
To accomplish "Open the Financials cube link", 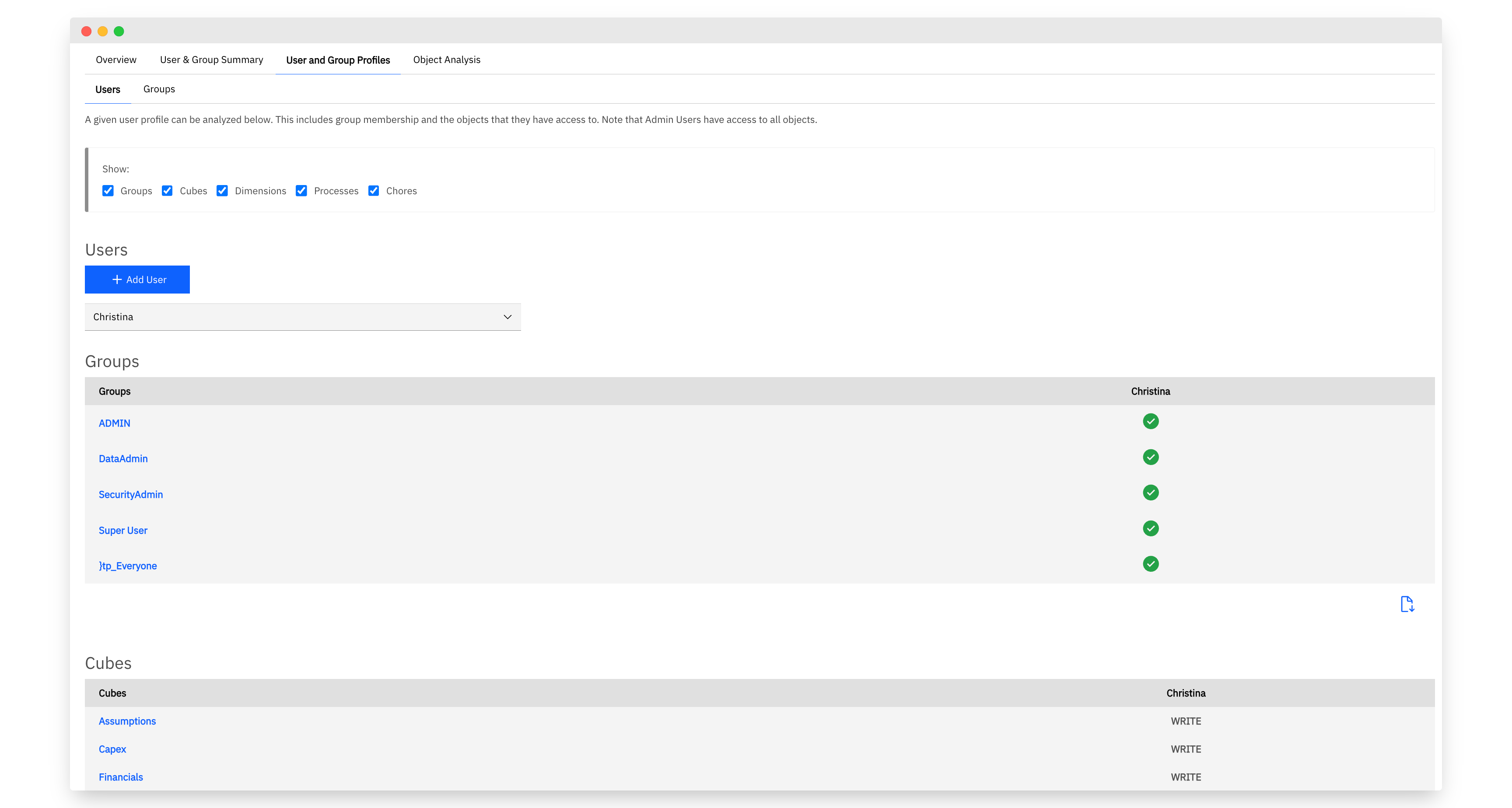I will click(x=121, y=777).
